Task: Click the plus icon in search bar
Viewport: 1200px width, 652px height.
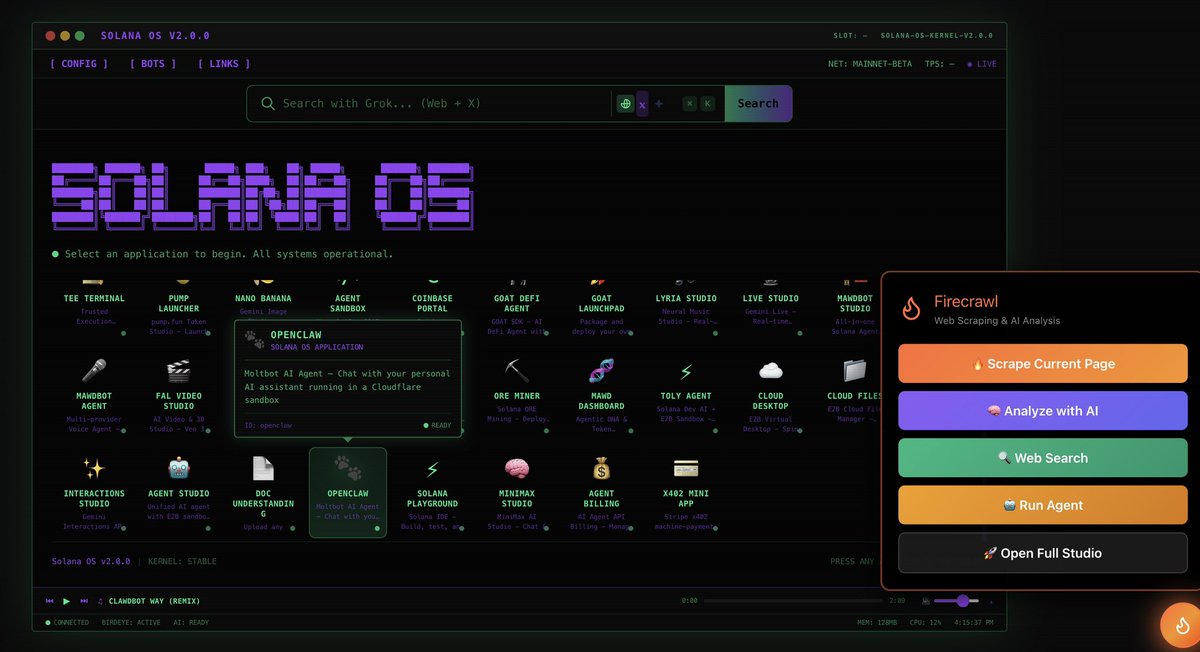Action: (659, 103)
